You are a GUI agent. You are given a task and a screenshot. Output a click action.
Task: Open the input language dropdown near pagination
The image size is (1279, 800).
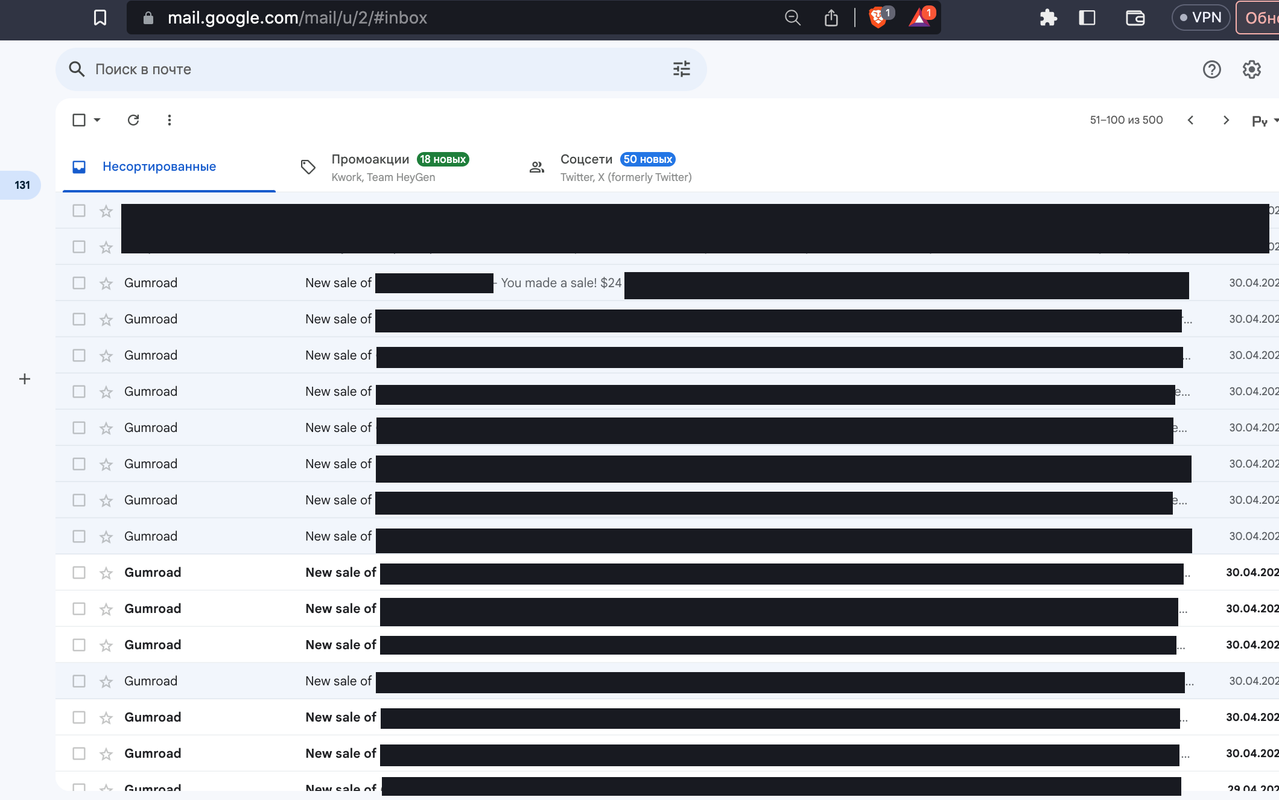point(1264,121)
